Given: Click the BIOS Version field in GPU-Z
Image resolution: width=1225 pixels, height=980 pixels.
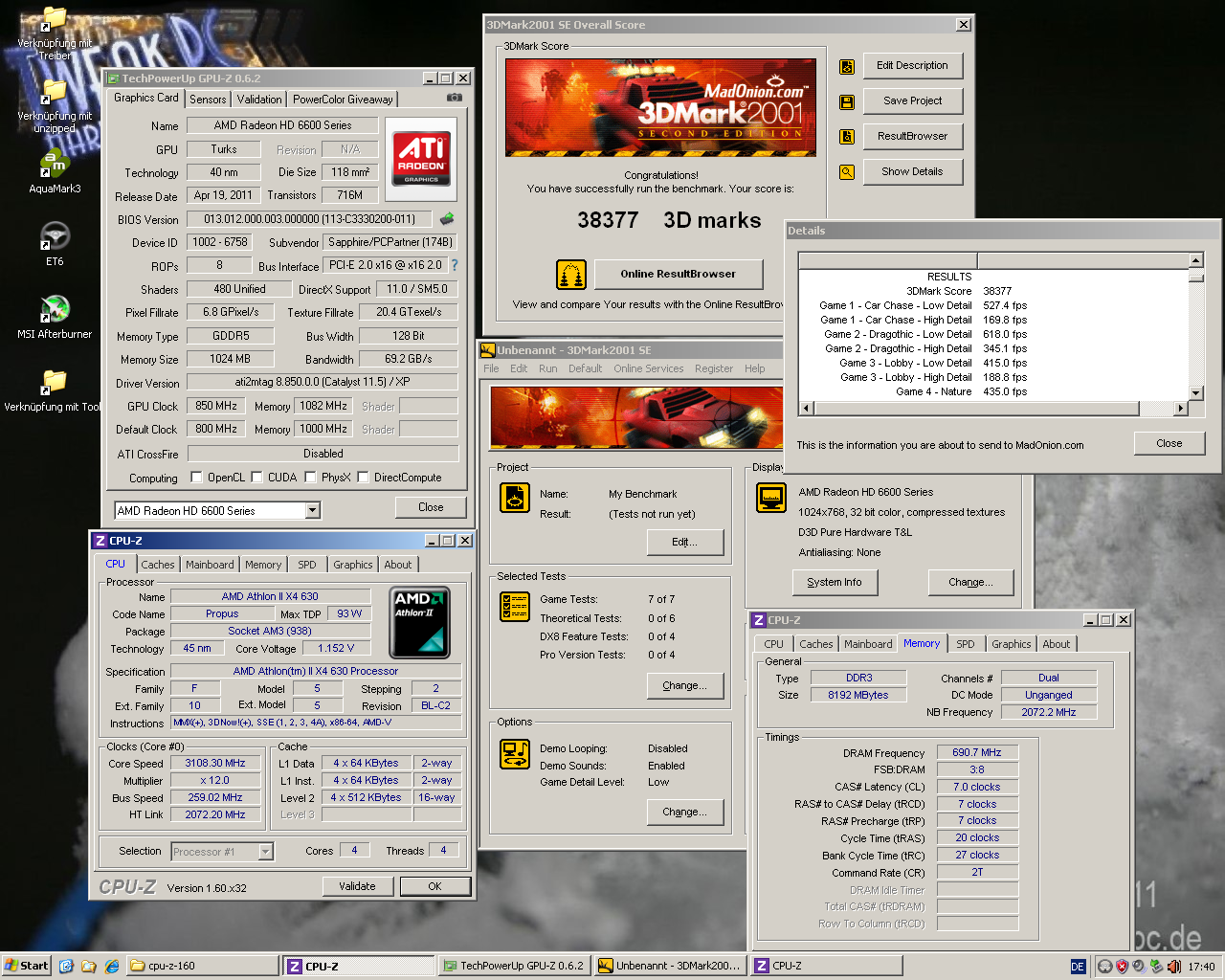Looking at the screenshot, I should pos(309,219).
